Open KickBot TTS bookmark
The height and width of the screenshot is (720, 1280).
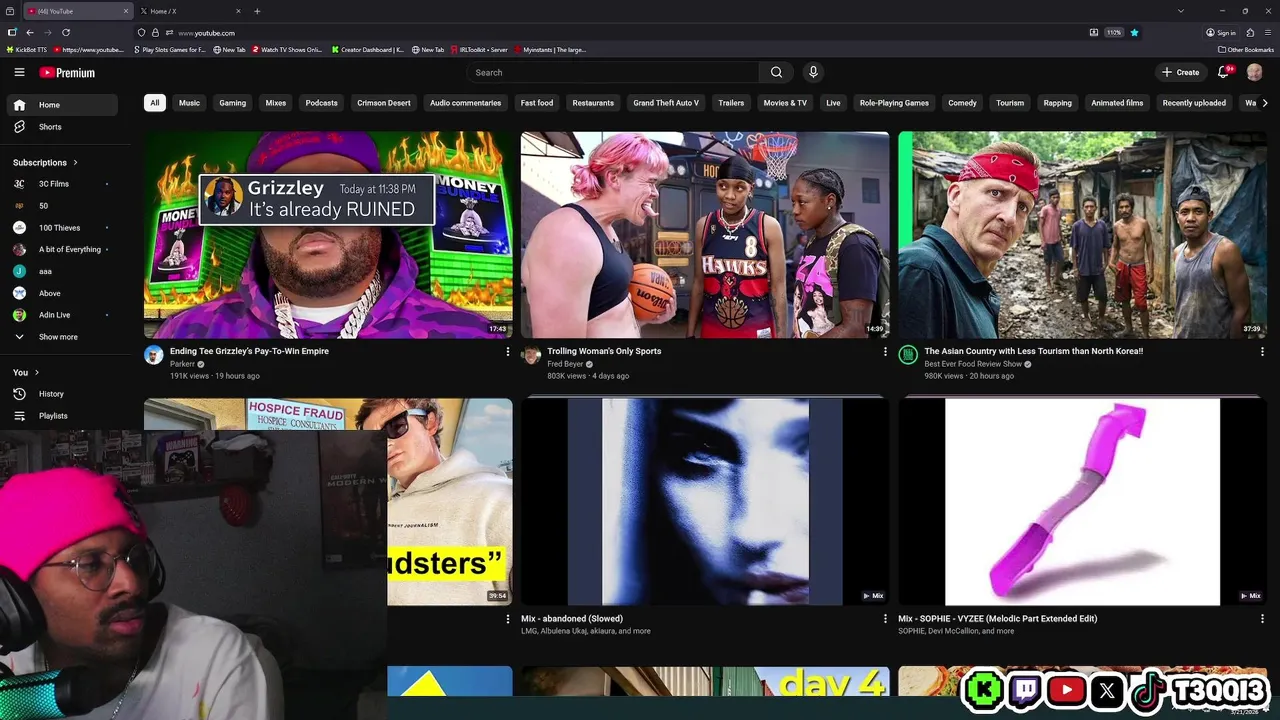27,49
